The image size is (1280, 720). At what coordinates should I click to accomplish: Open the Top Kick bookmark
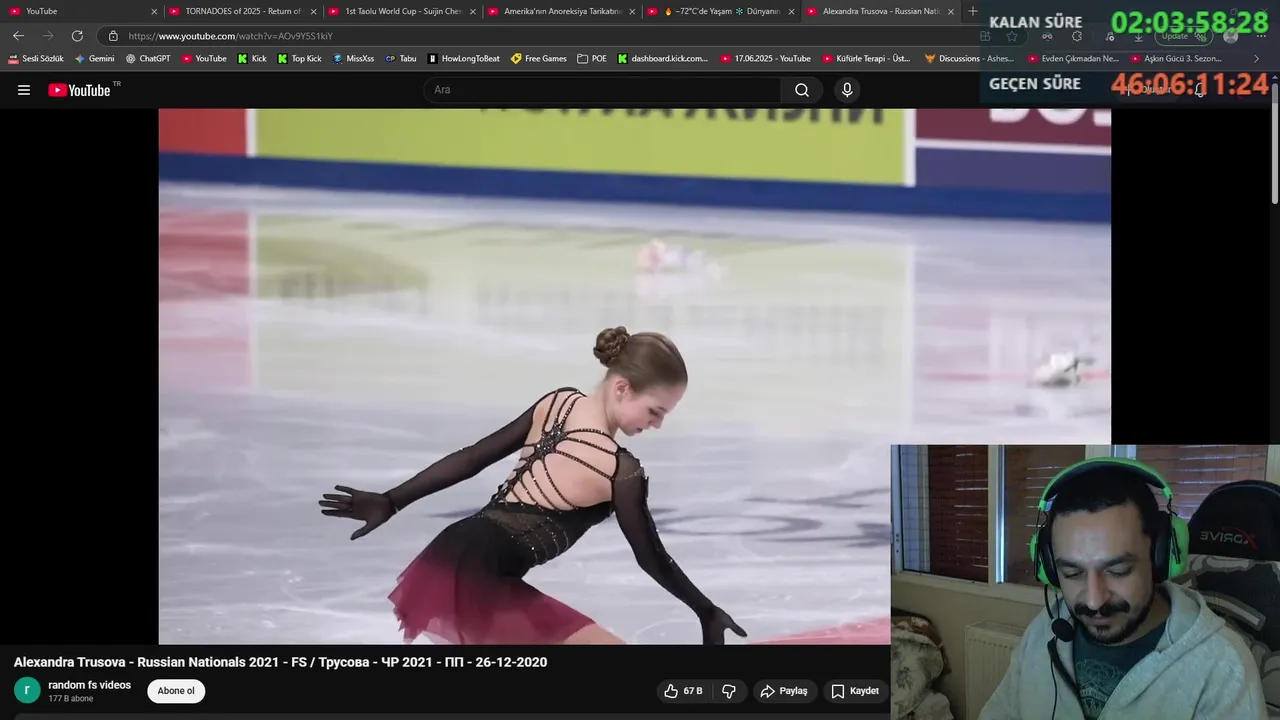[x=299, y=59]
